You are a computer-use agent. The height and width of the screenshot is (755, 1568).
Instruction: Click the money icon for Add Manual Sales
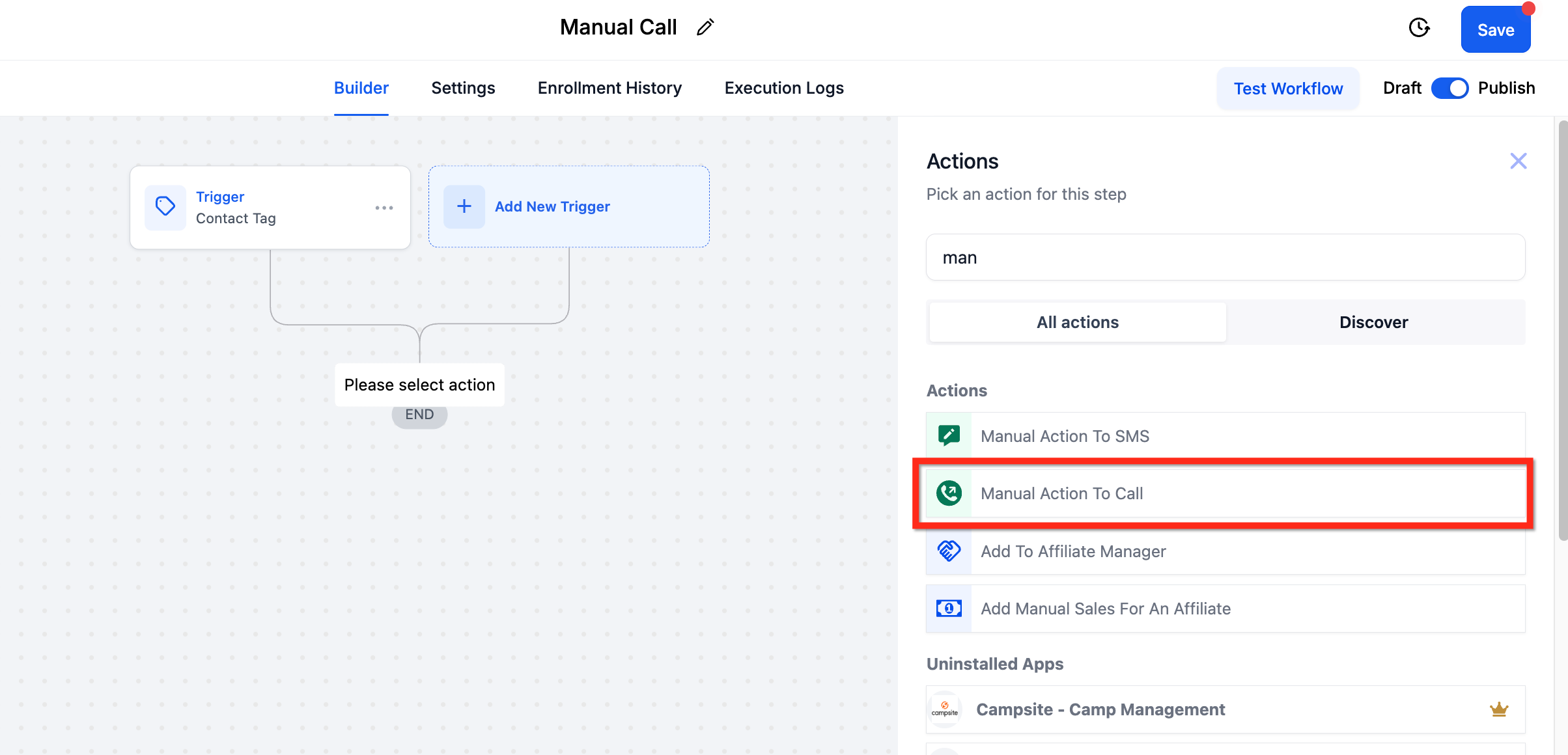point(948,608)
